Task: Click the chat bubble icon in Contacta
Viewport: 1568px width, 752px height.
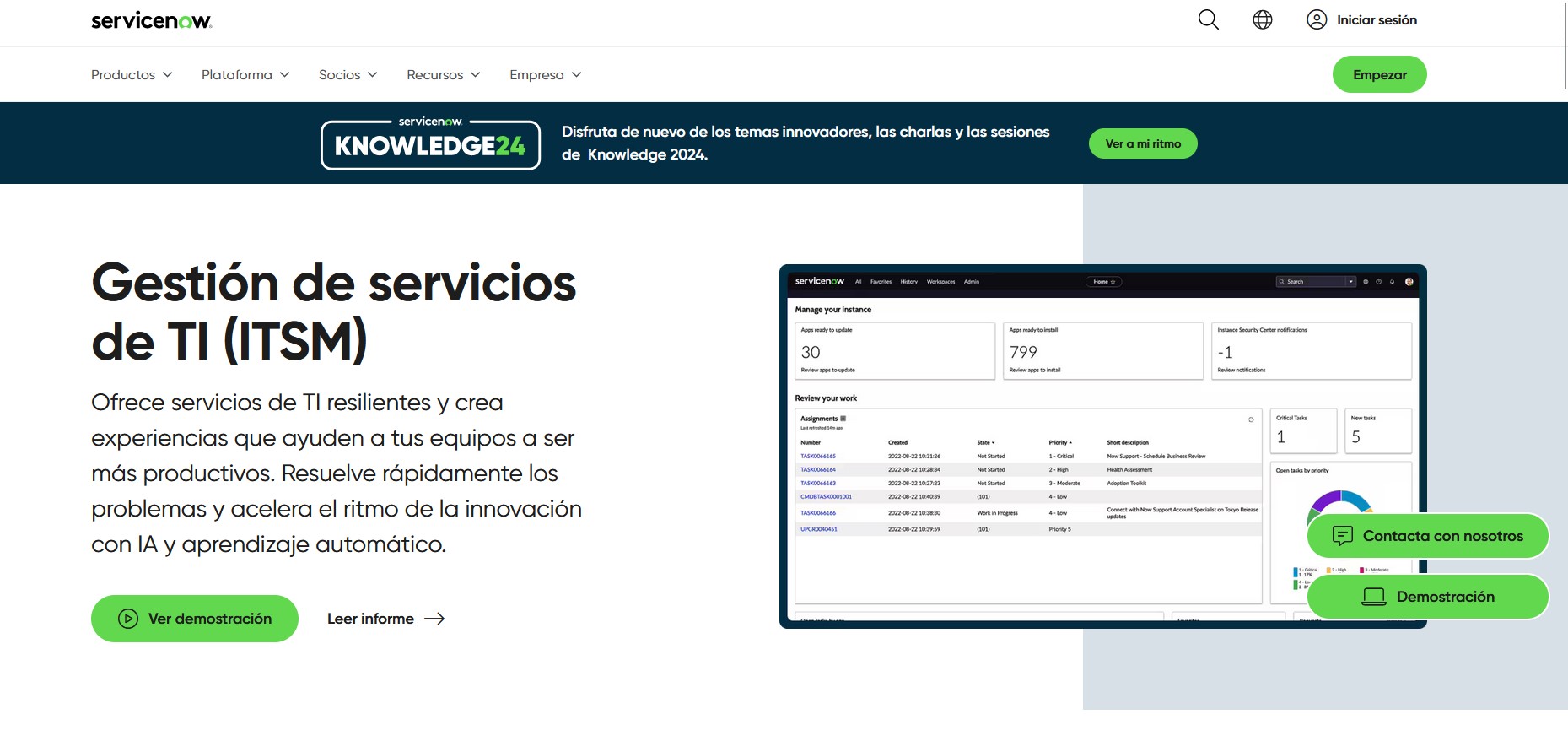Action: pos(1343,536)
